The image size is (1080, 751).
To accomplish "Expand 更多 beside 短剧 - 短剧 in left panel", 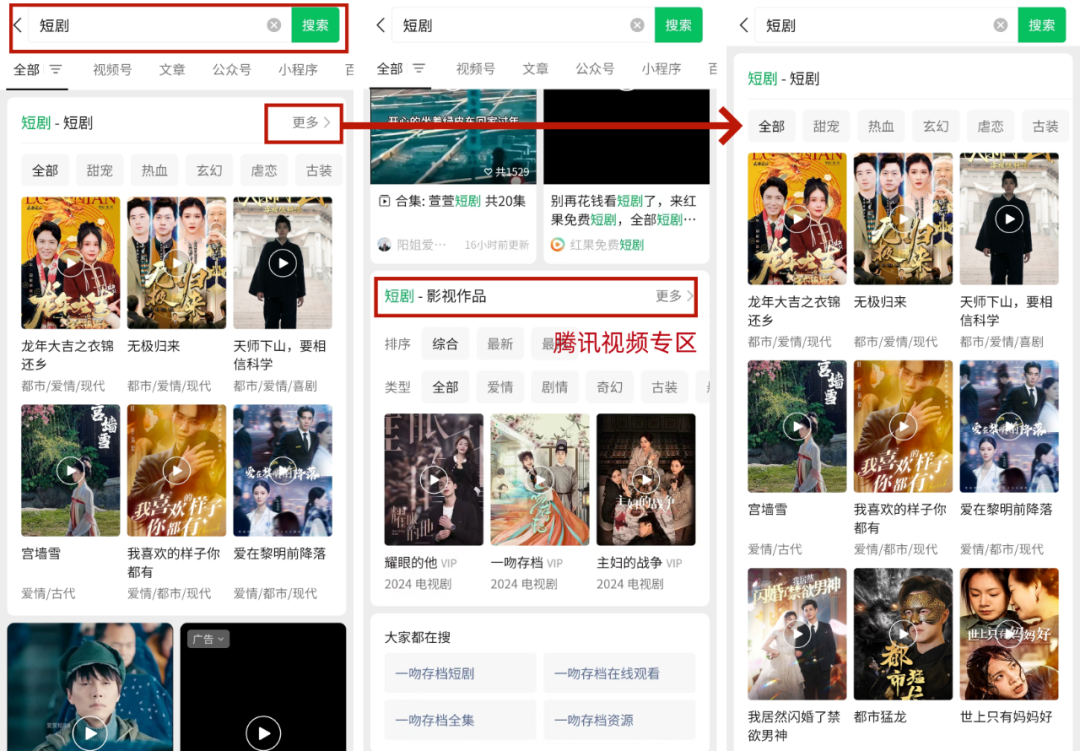I will [311, 123].
